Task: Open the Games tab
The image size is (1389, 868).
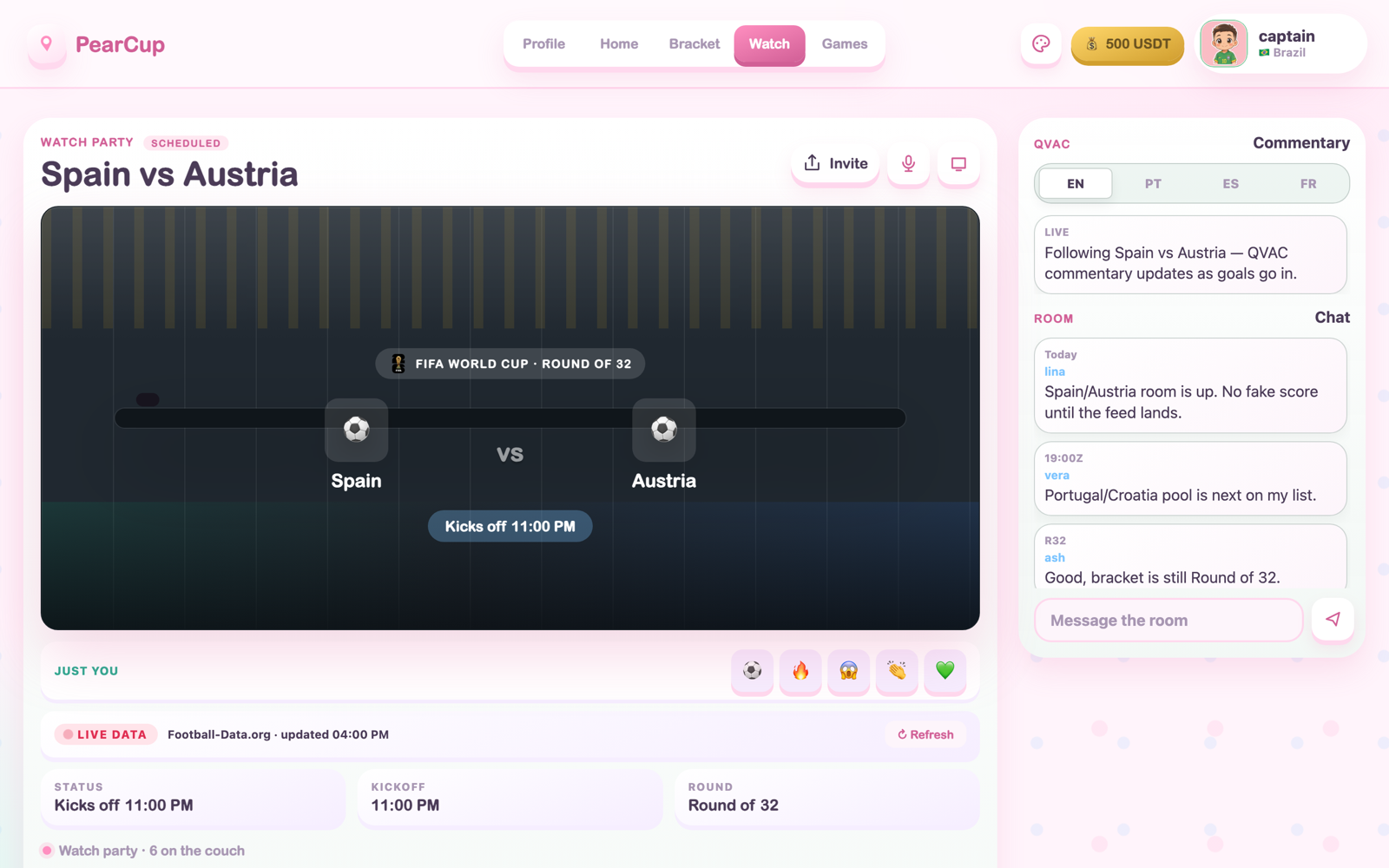Action: point(845,44)
